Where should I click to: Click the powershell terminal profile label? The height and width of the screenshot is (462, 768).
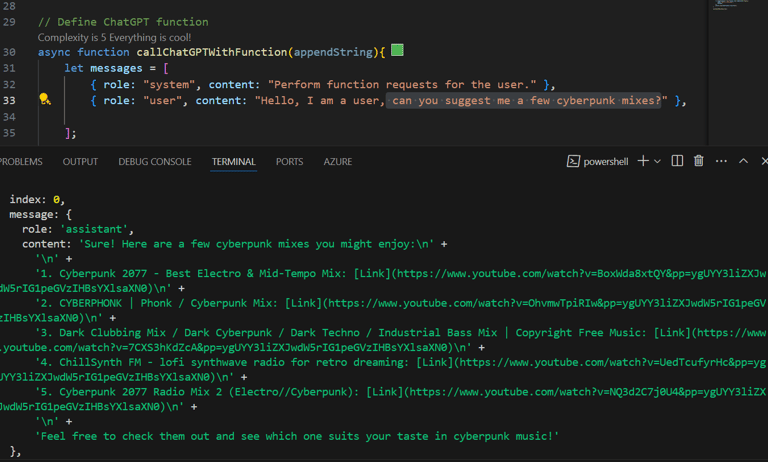[x=606, y=162]
